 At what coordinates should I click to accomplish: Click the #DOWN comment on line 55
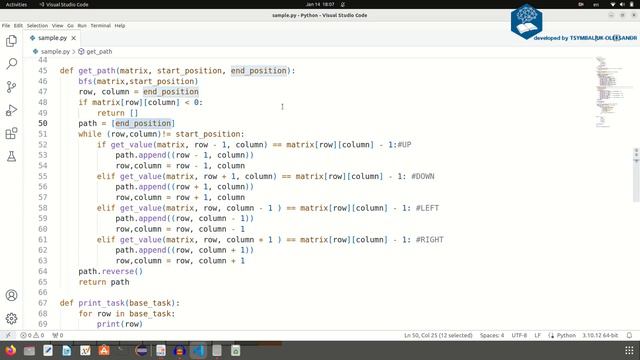coord(423,176)
